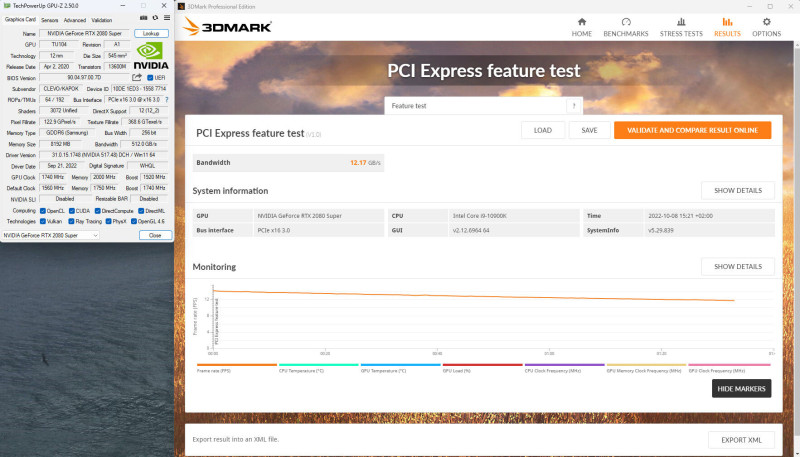Toggle the Frame rate (FPS) legend color

click(237, 365)
